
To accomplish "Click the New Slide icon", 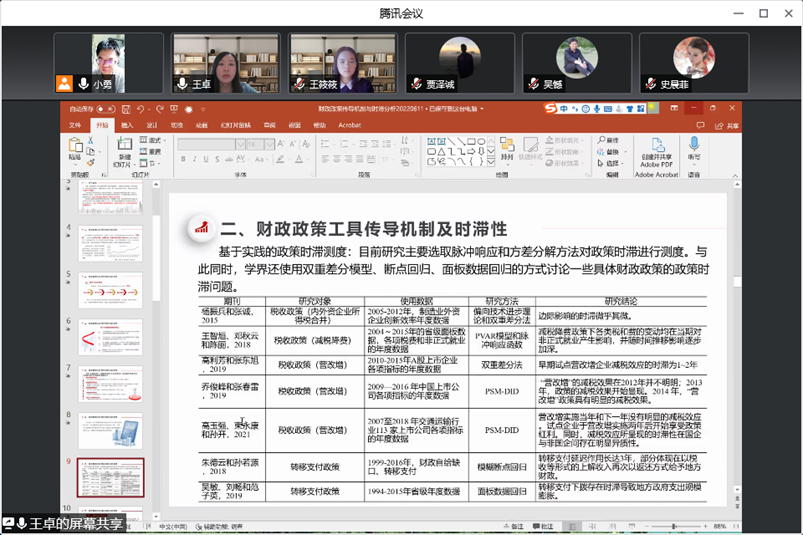I will (124, 146).
